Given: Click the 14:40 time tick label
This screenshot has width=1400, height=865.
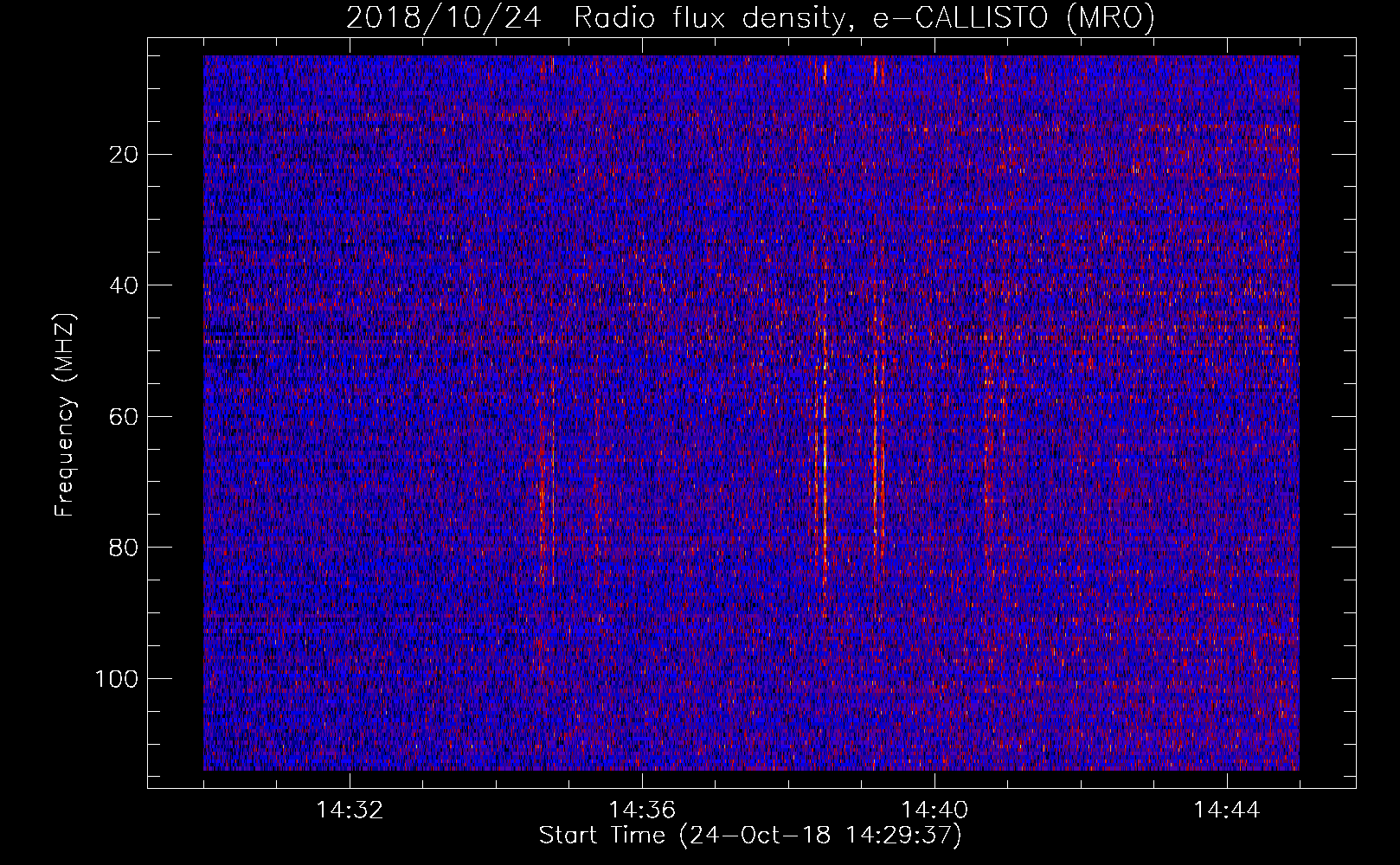Looking at the screenshot, I should point(934,811).
